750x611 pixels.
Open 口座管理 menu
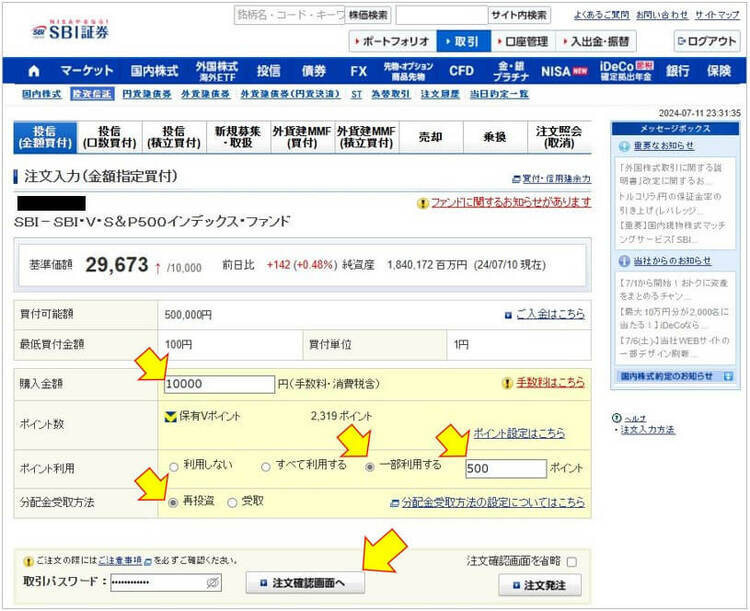tap(524, 42)
